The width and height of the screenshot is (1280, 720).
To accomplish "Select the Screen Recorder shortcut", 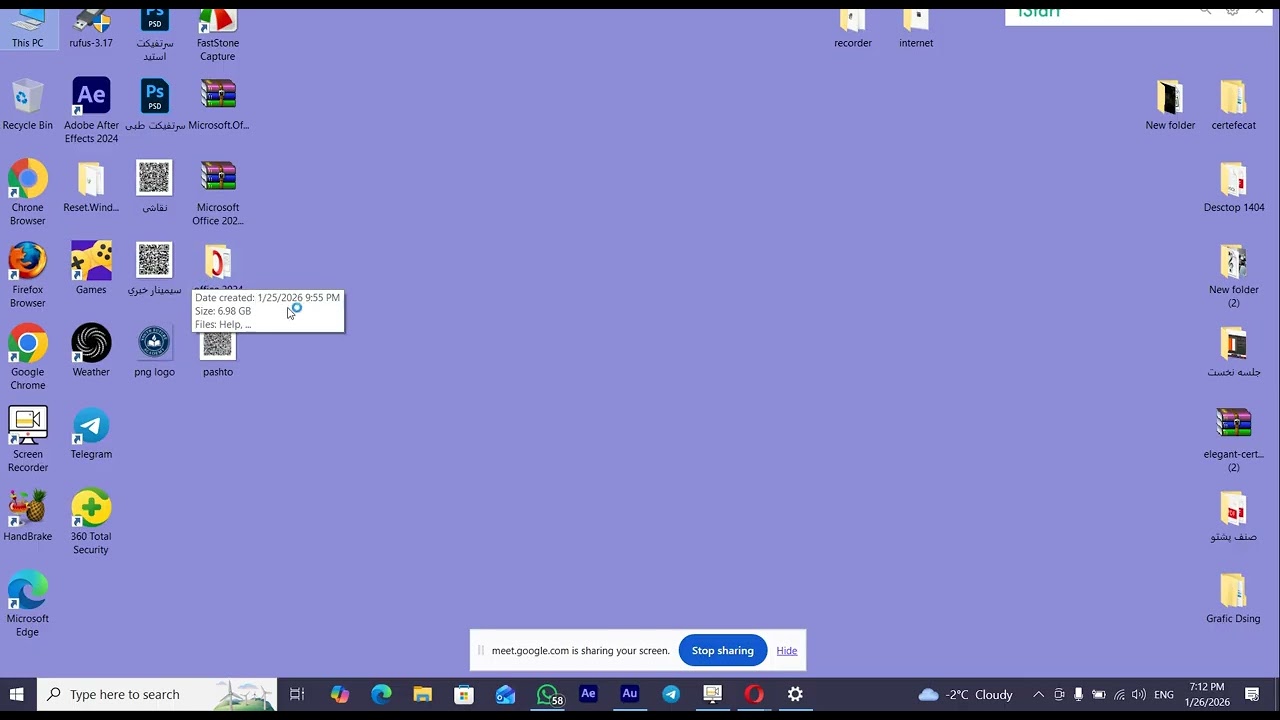I will (28, 439).
